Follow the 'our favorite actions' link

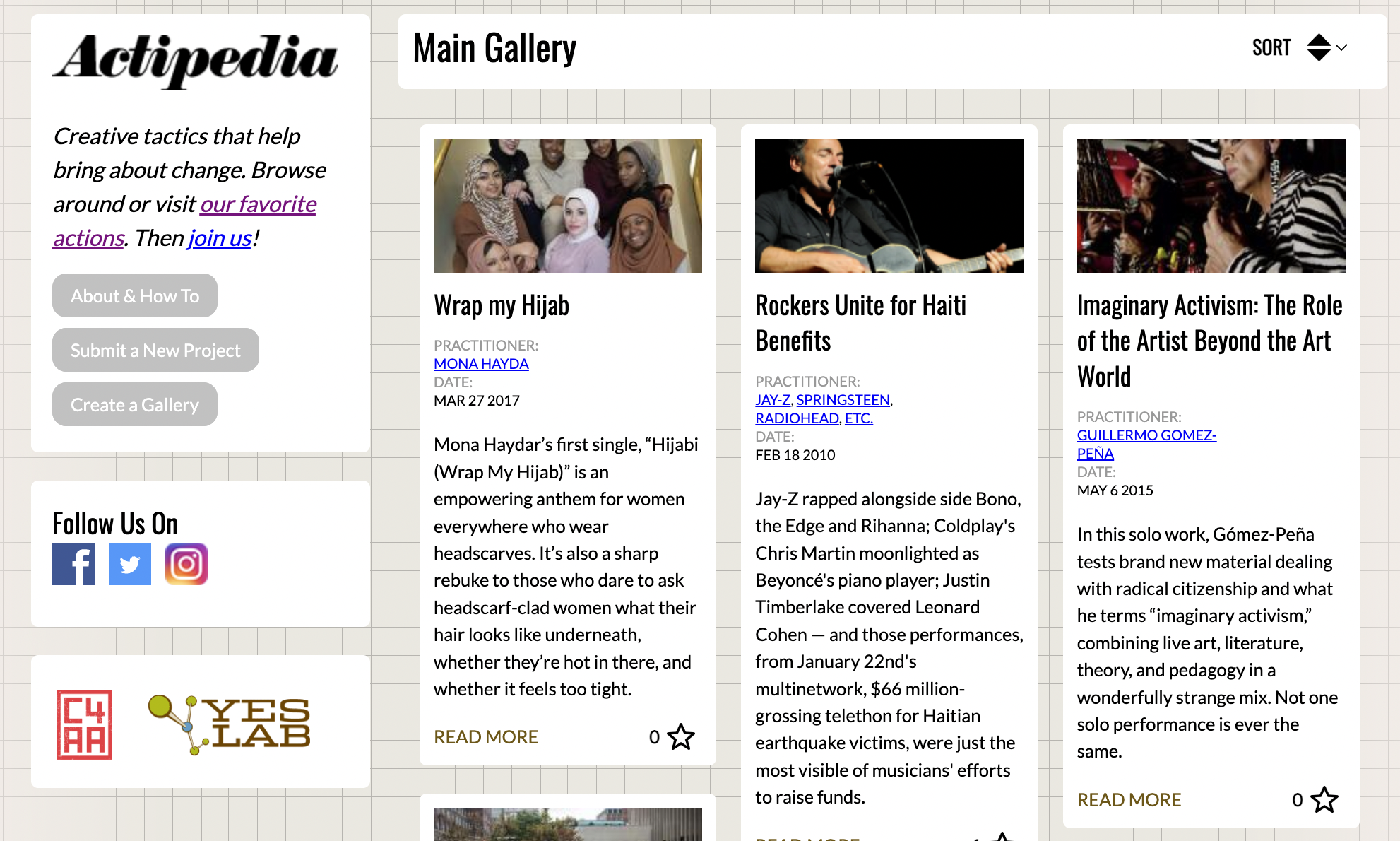(x=185, y=220)
